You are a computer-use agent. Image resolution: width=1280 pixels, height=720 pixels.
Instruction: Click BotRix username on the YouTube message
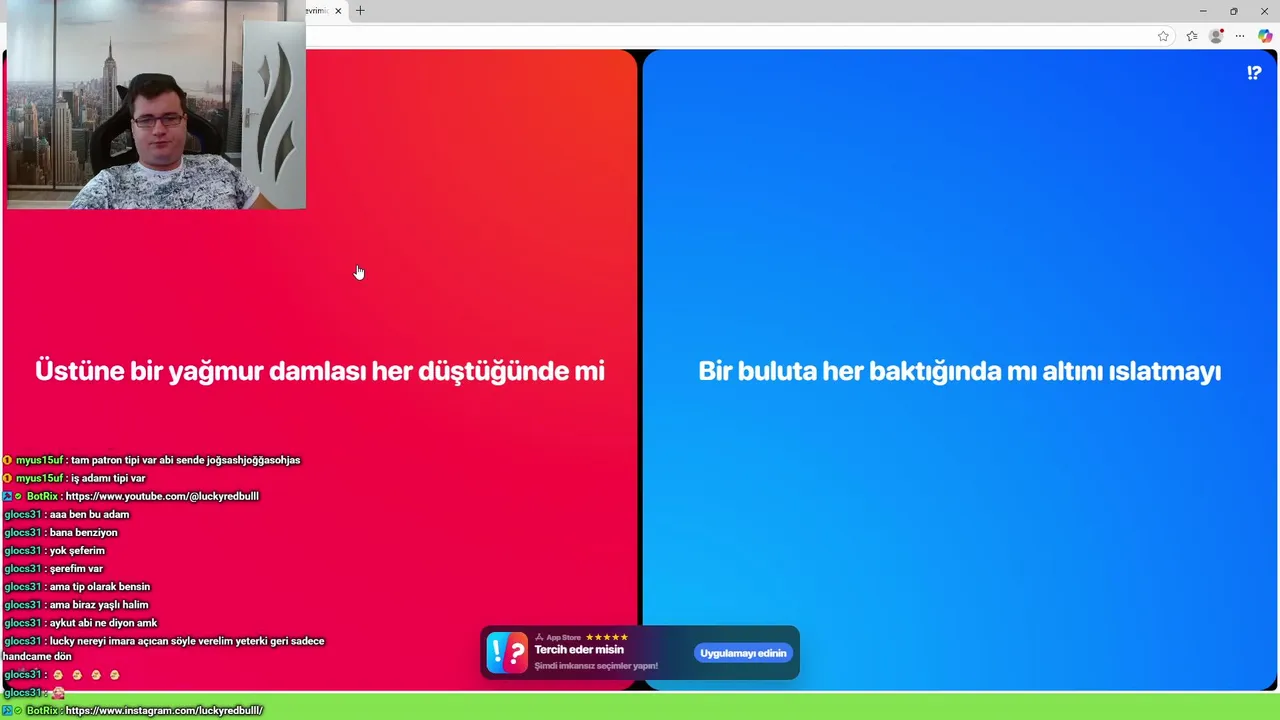tap(42, 496)
